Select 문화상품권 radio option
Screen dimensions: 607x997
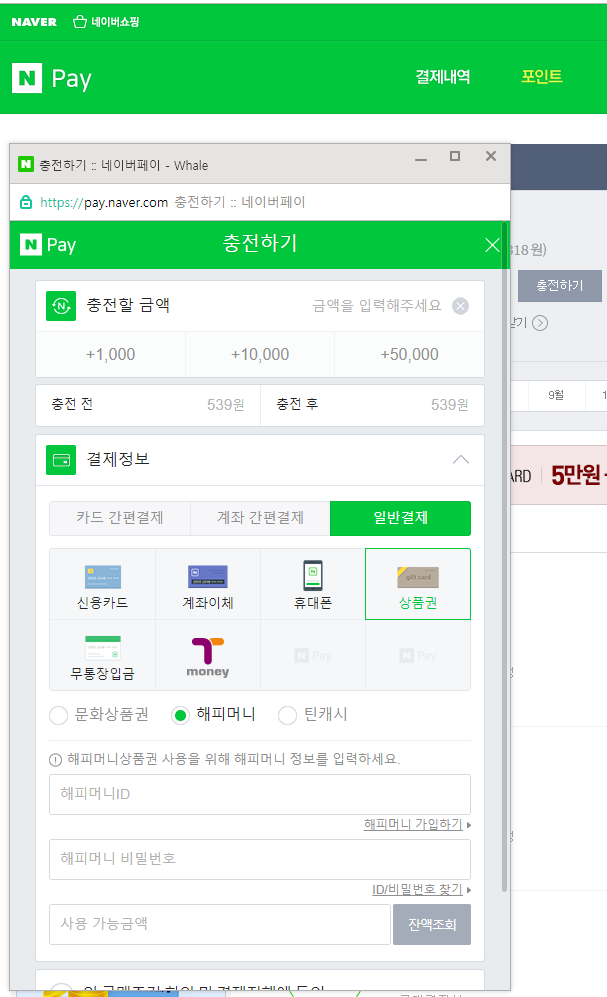(x=58, y=715)
